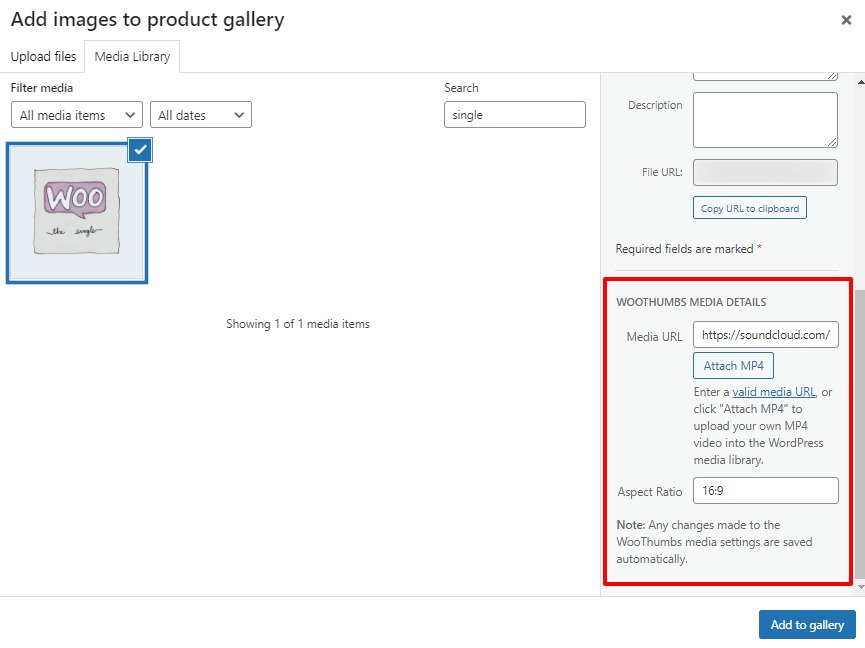Click the checkmark icon on the selected image
Viewport: 865px width, 648px height.
[138, 149]
